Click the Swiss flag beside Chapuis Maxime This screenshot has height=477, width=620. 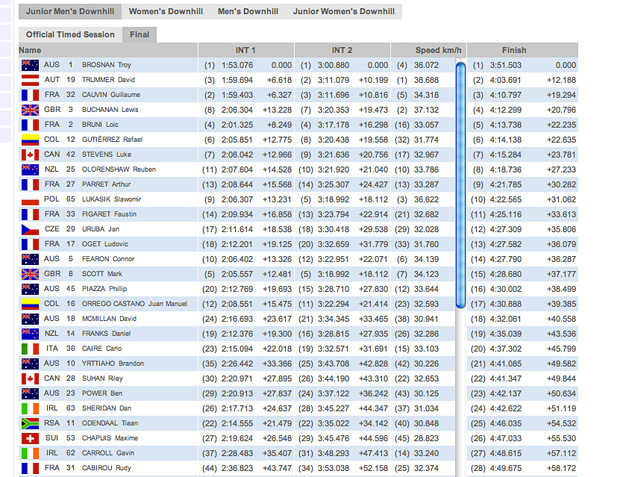tap(29, 438)
